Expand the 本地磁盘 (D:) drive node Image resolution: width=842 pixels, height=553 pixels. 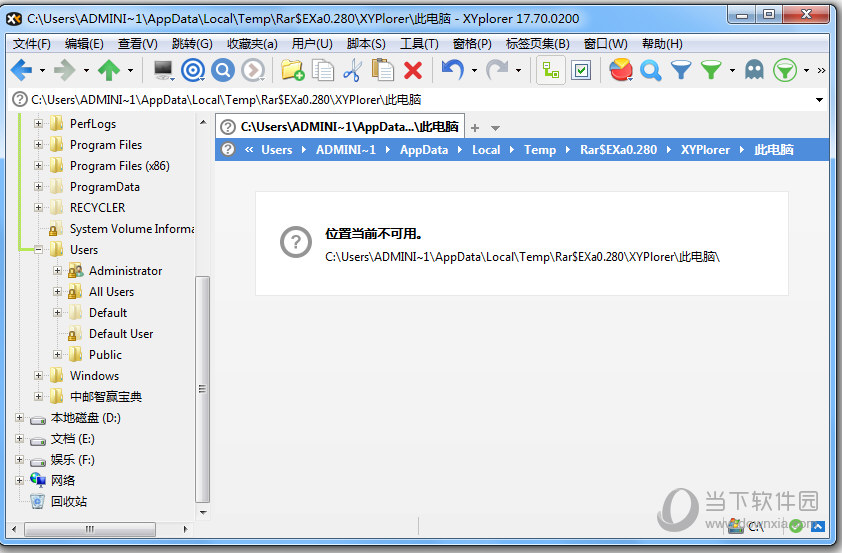coord(19,418)
